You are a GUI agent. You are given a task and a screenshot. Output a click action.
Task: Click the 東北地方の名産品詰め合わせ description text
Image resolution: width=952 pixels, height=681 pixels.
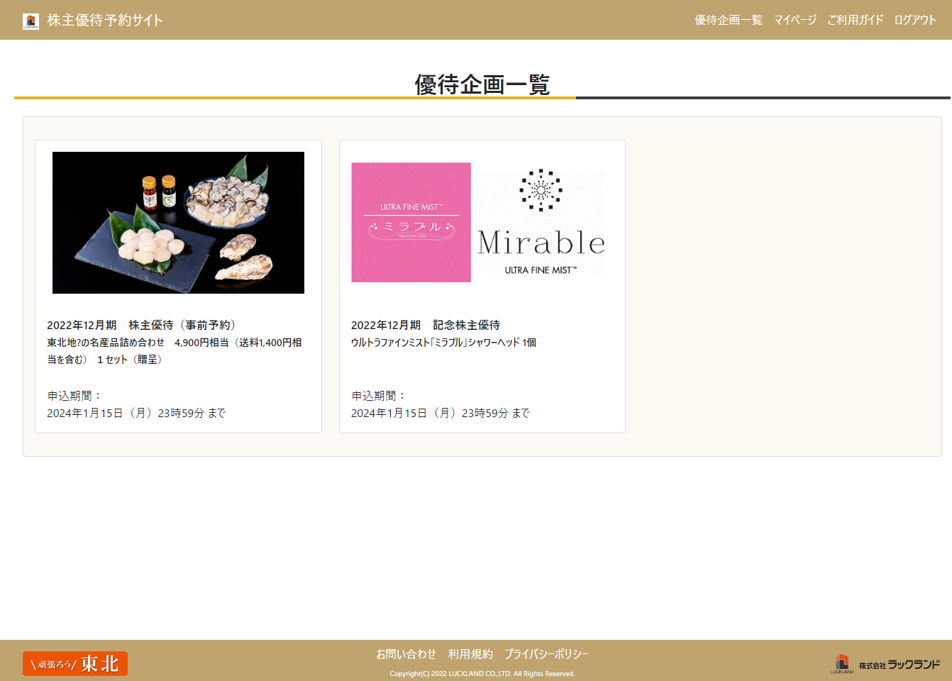pos(174,351)
